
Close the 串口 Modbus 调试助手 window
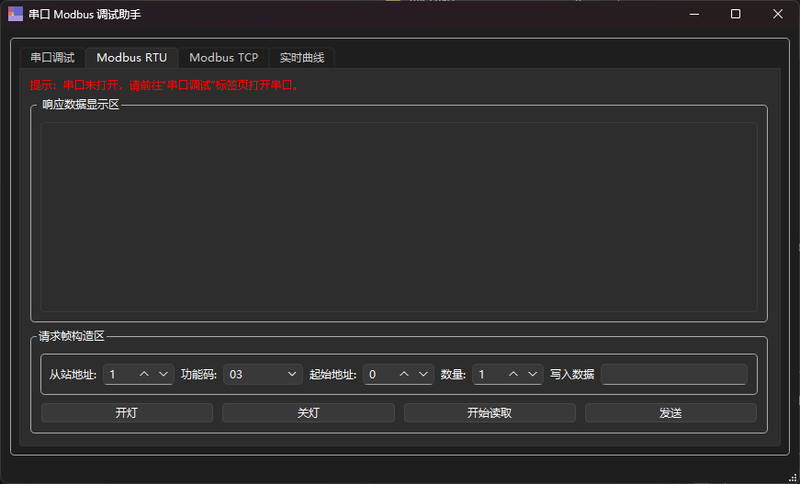[778, 14]
